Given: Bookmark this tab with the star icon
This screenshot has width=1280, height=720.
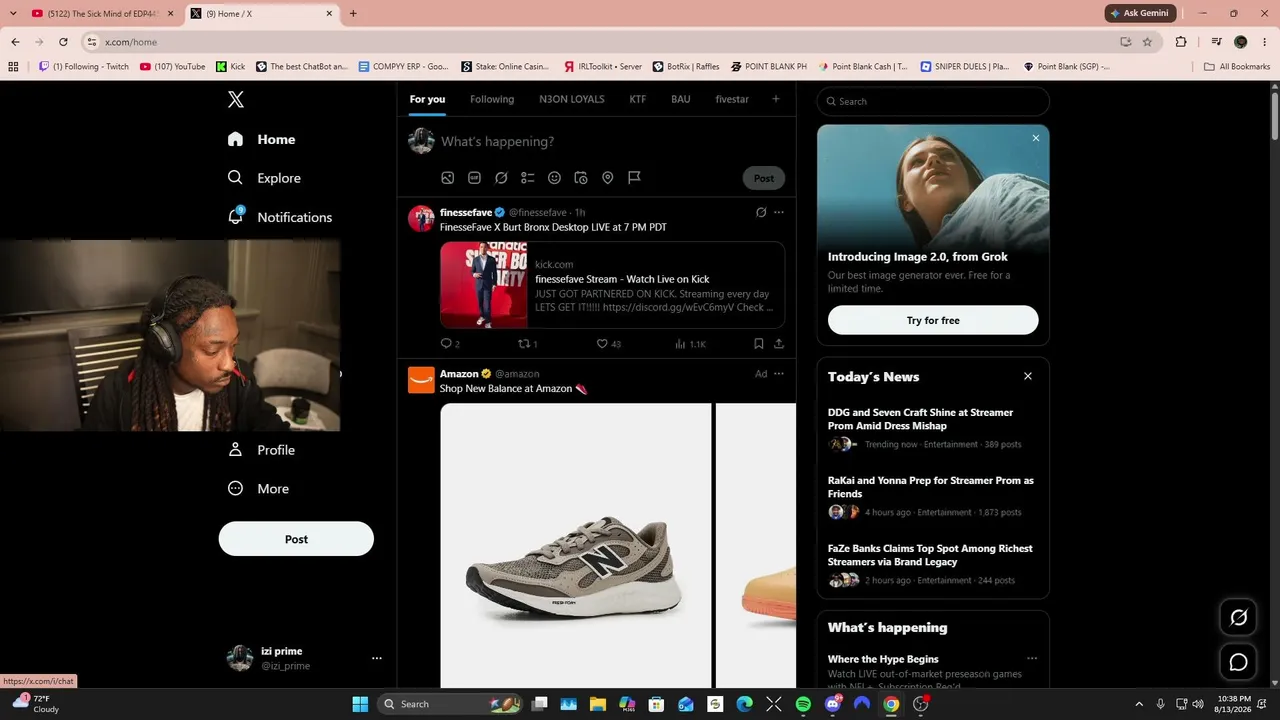Looking at the screenshot, I should point(1147,42).
